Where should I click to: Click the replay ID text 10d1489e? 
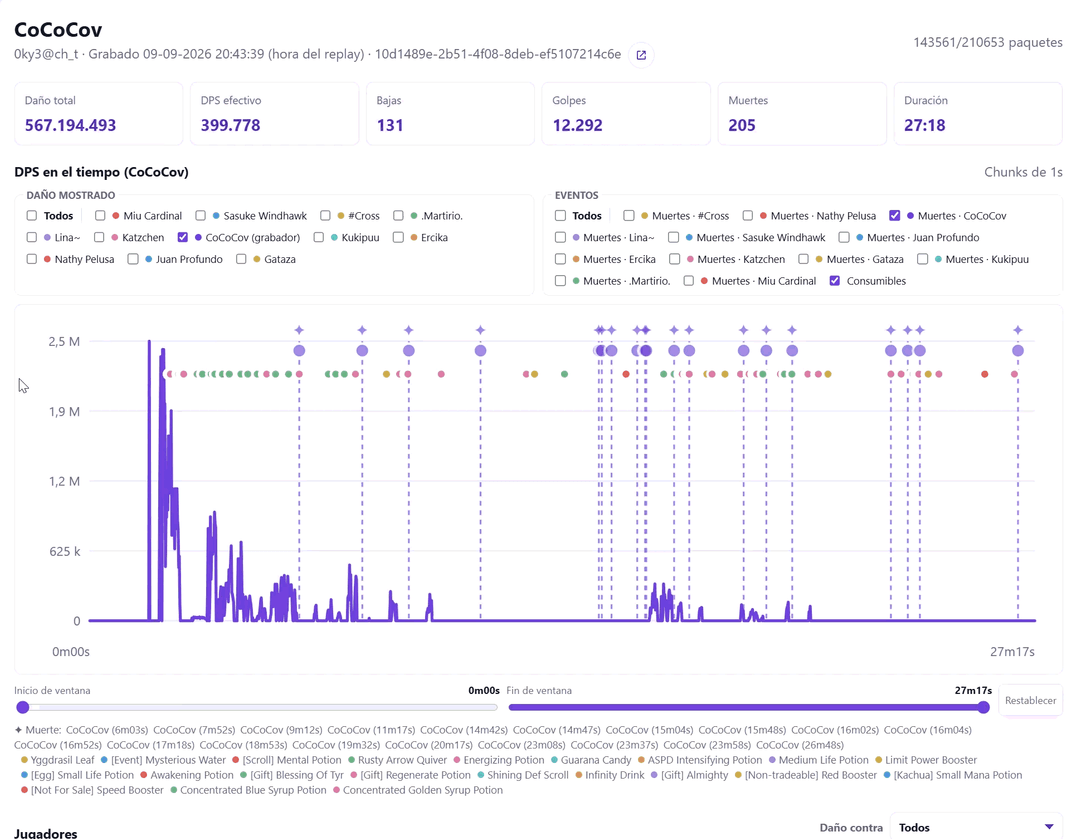[498, 54]
